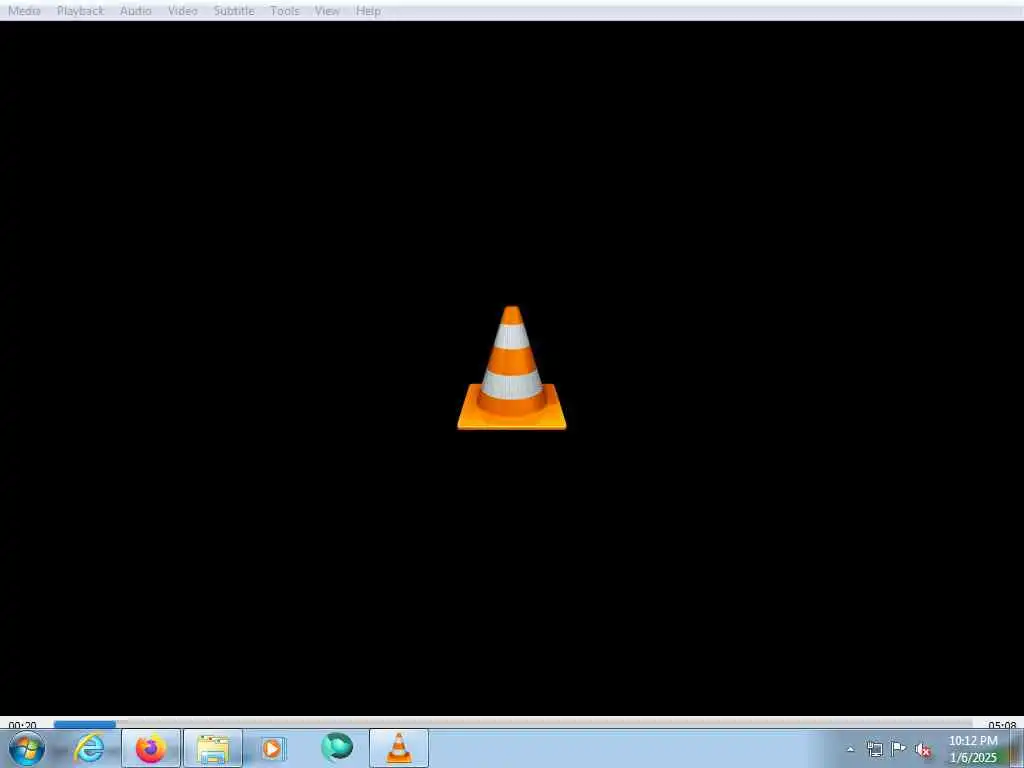Click the VLC cone logo in video area
This screenshot has width=1024, height=768.
point(511,368)
